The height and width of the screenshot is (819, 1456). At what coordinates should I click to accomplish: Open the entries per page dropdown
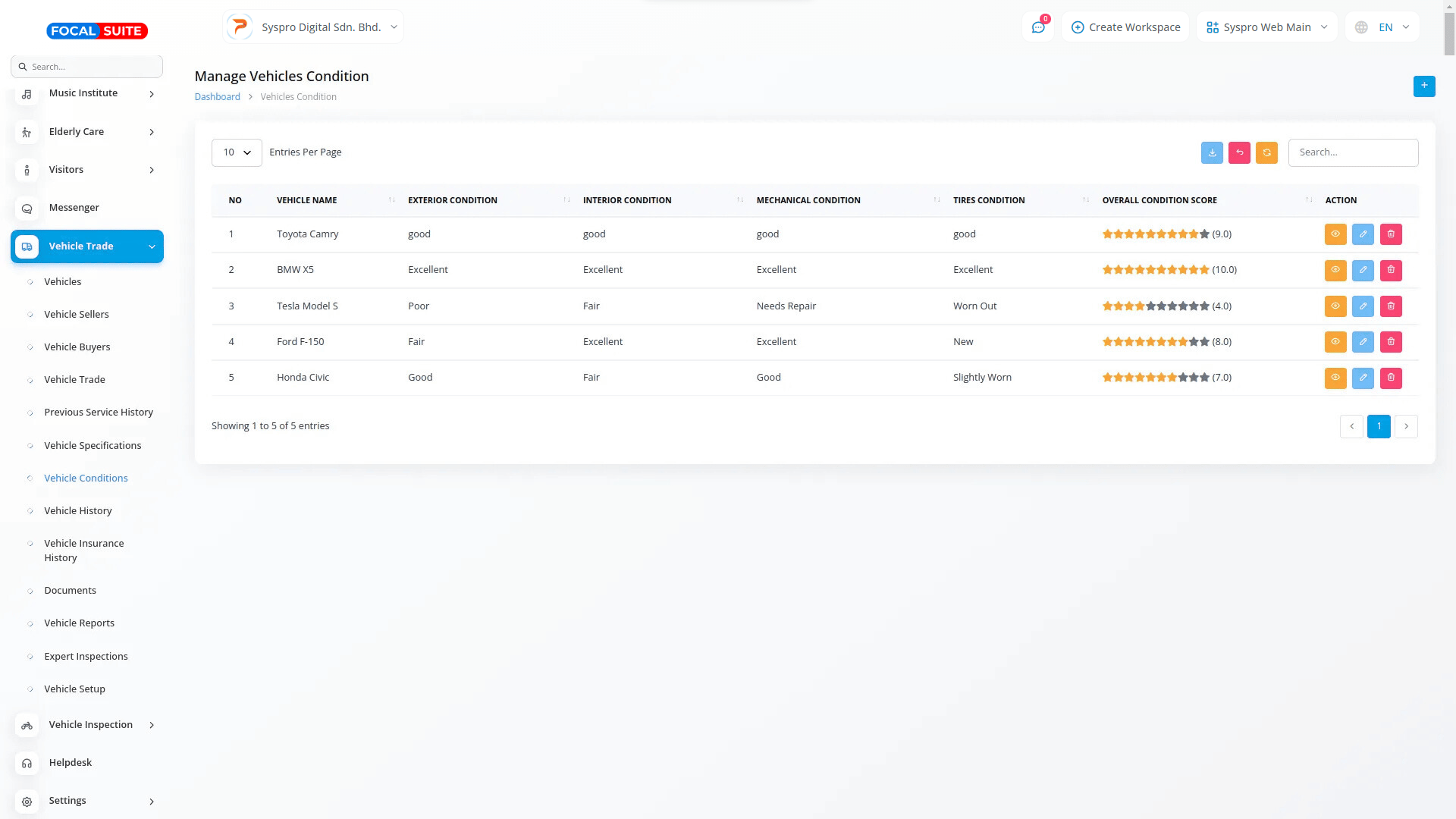[x=237, y=152]
